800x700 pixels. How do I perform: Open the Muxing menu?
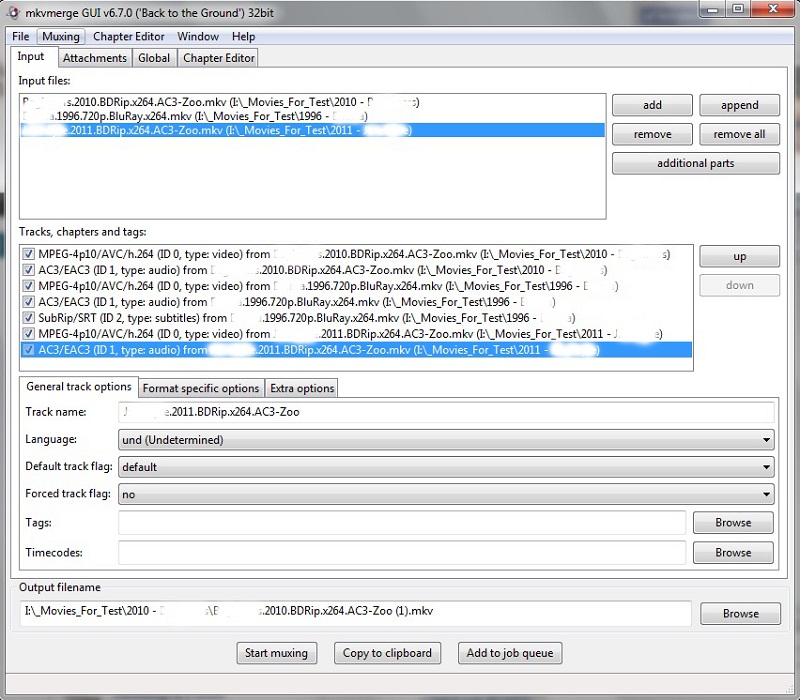61,37
